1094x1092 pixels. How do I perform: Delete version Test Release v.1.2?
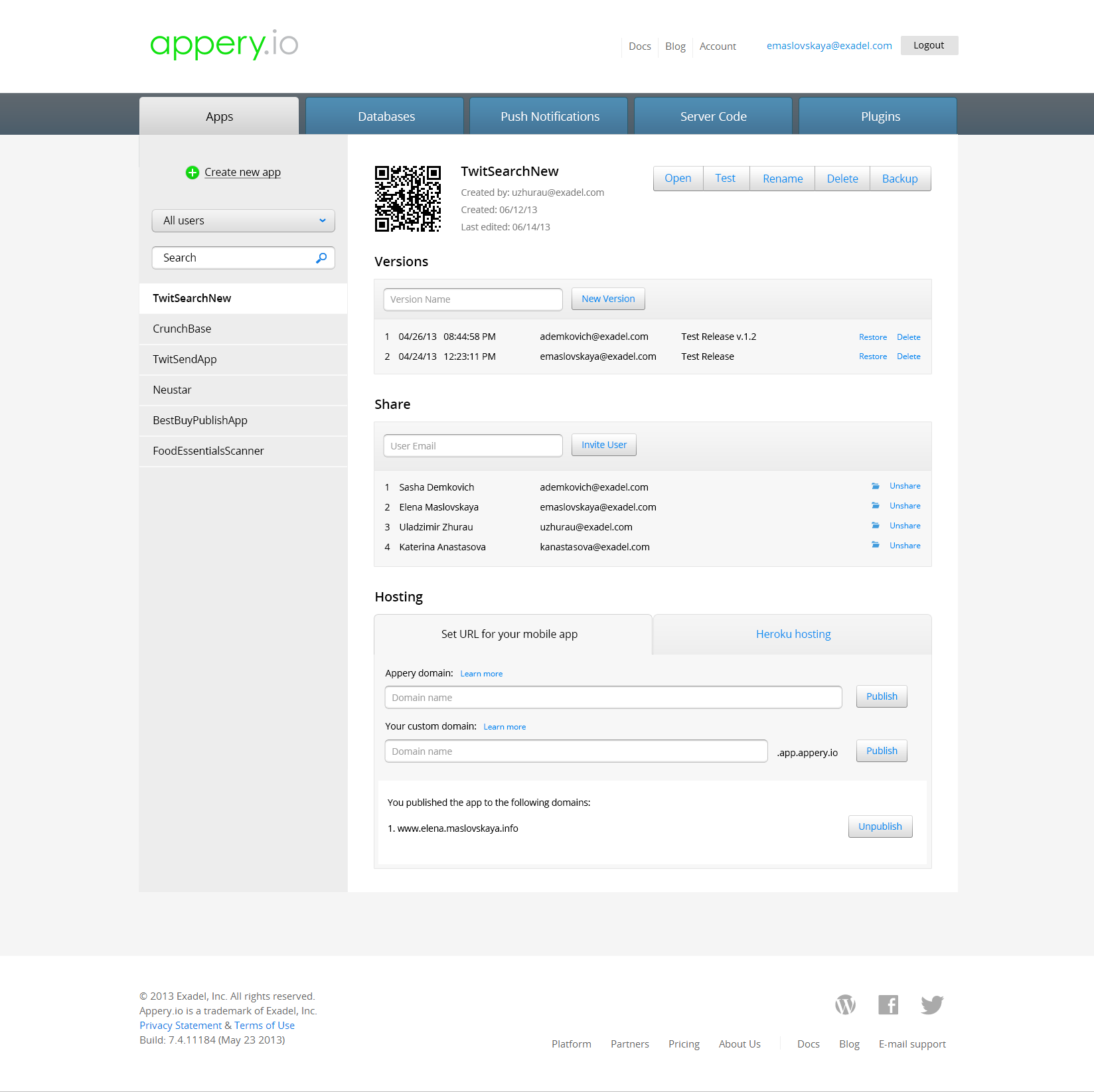[x=909, y=337]
